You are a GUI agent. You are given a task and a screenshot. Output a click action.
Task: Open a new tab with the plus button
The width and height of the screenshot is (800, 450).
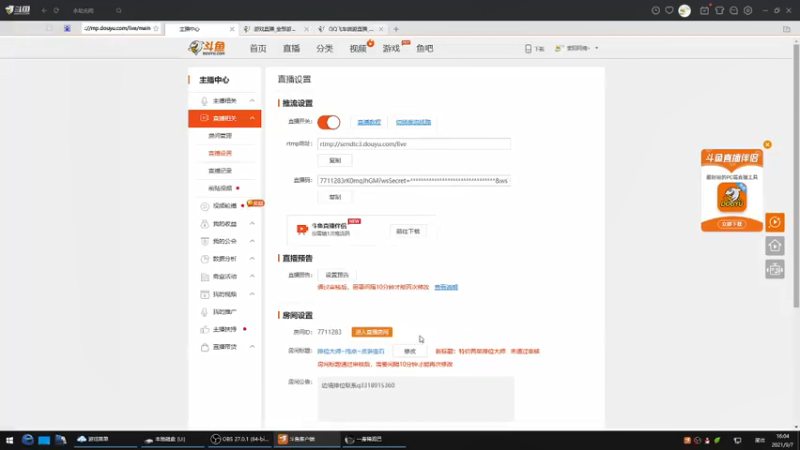(x=396, y=29)
